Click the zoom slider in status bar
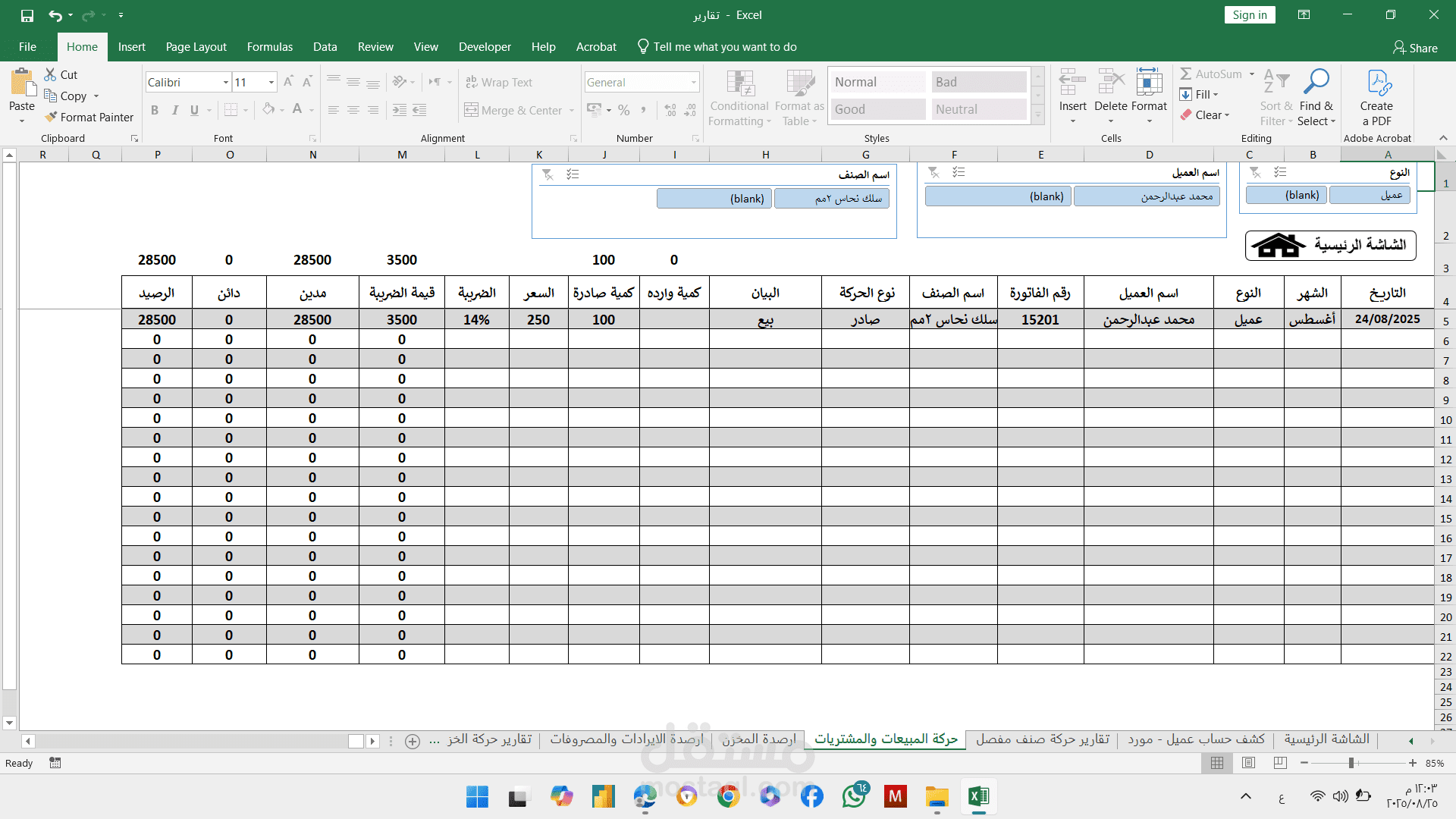 1351,763
